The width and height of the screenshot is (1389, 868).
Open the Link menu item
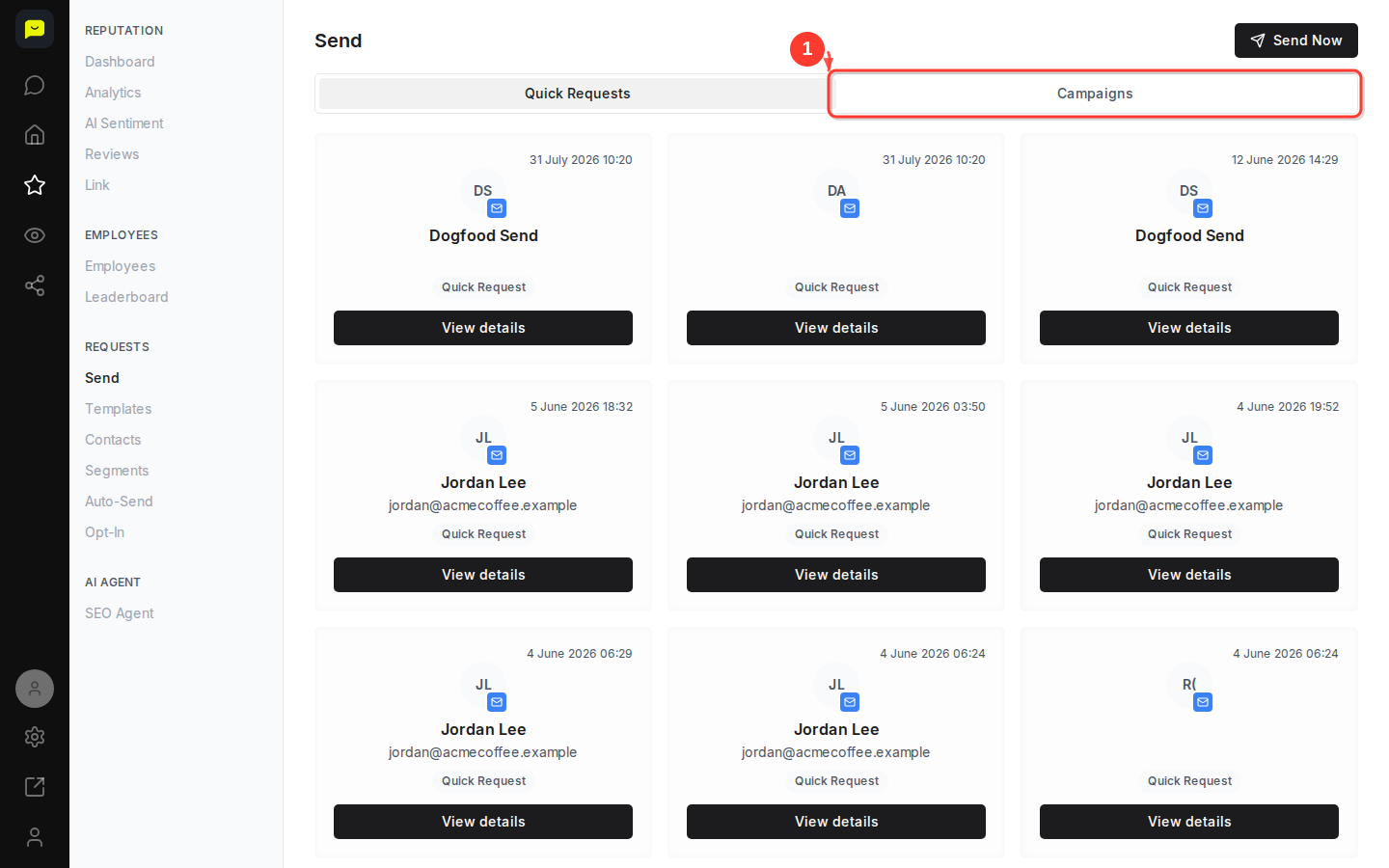tap(97, 185)
